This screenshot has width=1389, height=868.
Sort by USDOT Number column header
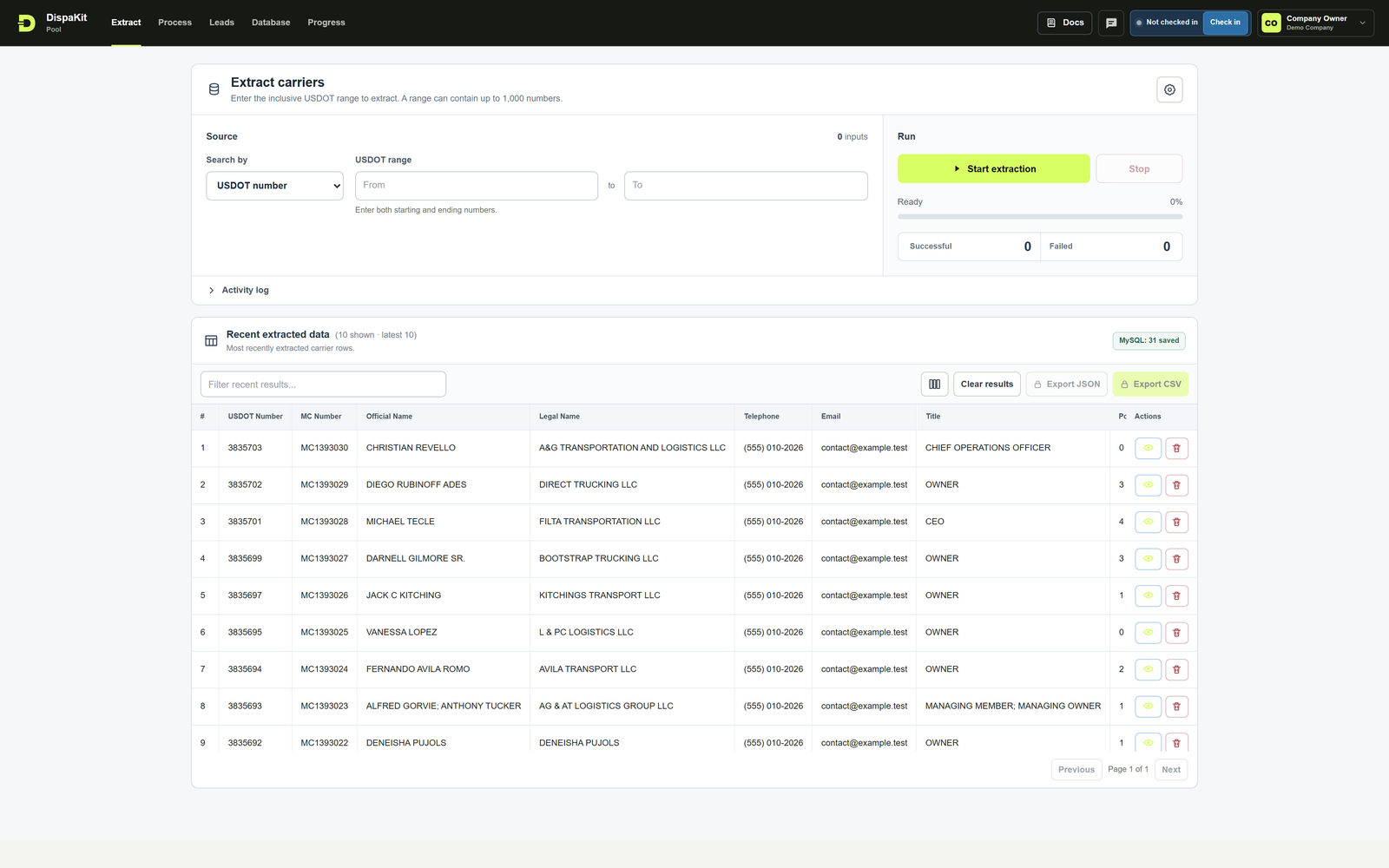point(255,417)
